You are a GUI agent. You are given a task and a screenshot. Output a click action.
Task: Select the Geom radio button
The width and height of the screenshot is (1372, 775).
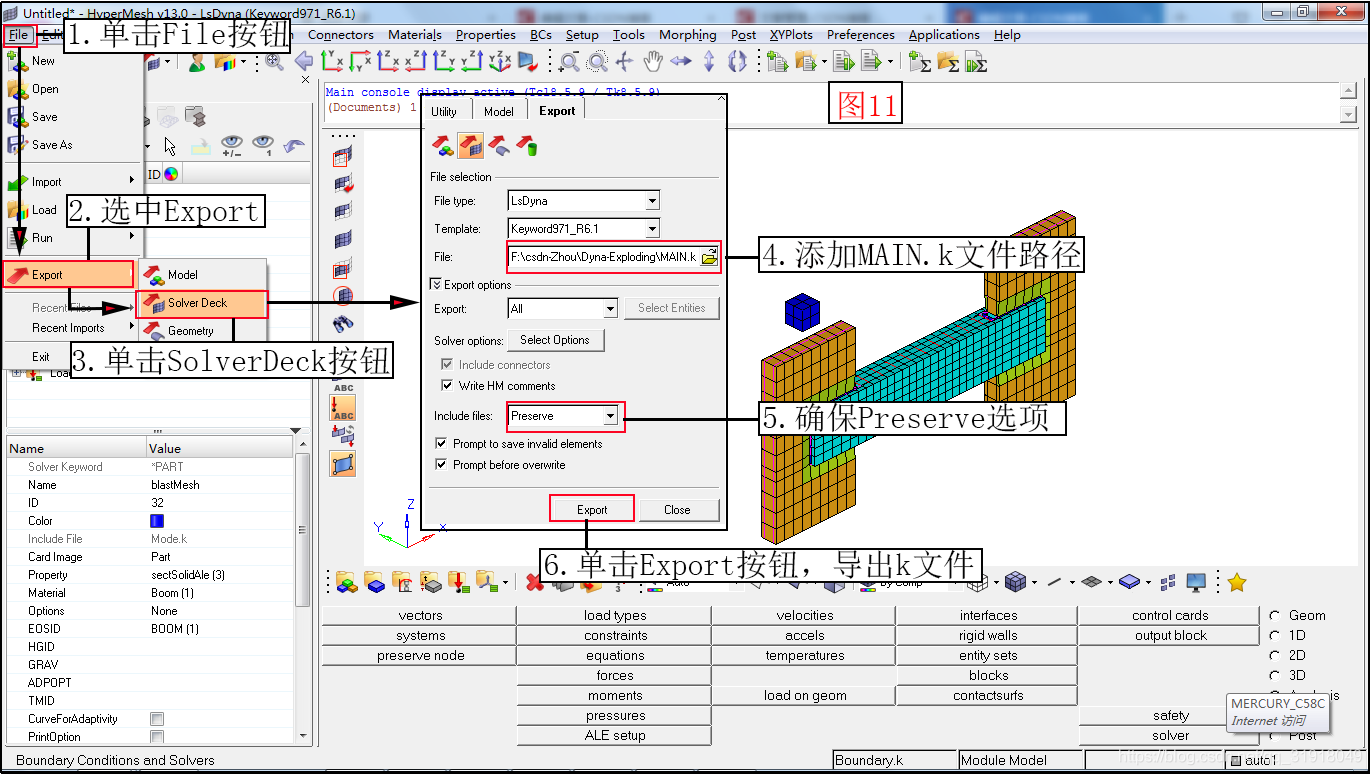click(1275, 616)
